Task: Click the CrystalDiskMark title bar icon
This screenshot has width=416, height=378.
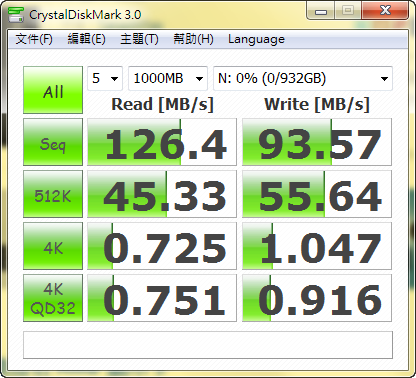Action: click(x=16, y=14)
